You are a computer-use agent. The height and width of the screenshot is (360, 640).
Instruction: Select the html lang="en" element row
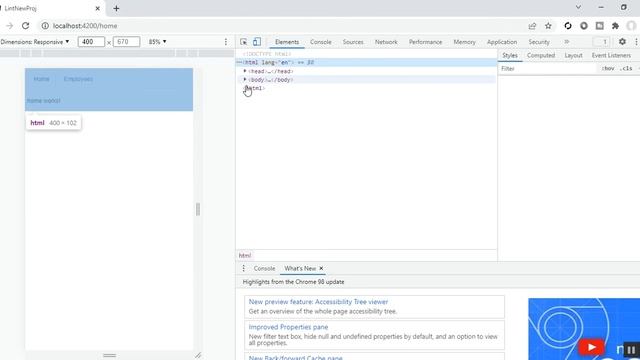click(x=366, y=62)
